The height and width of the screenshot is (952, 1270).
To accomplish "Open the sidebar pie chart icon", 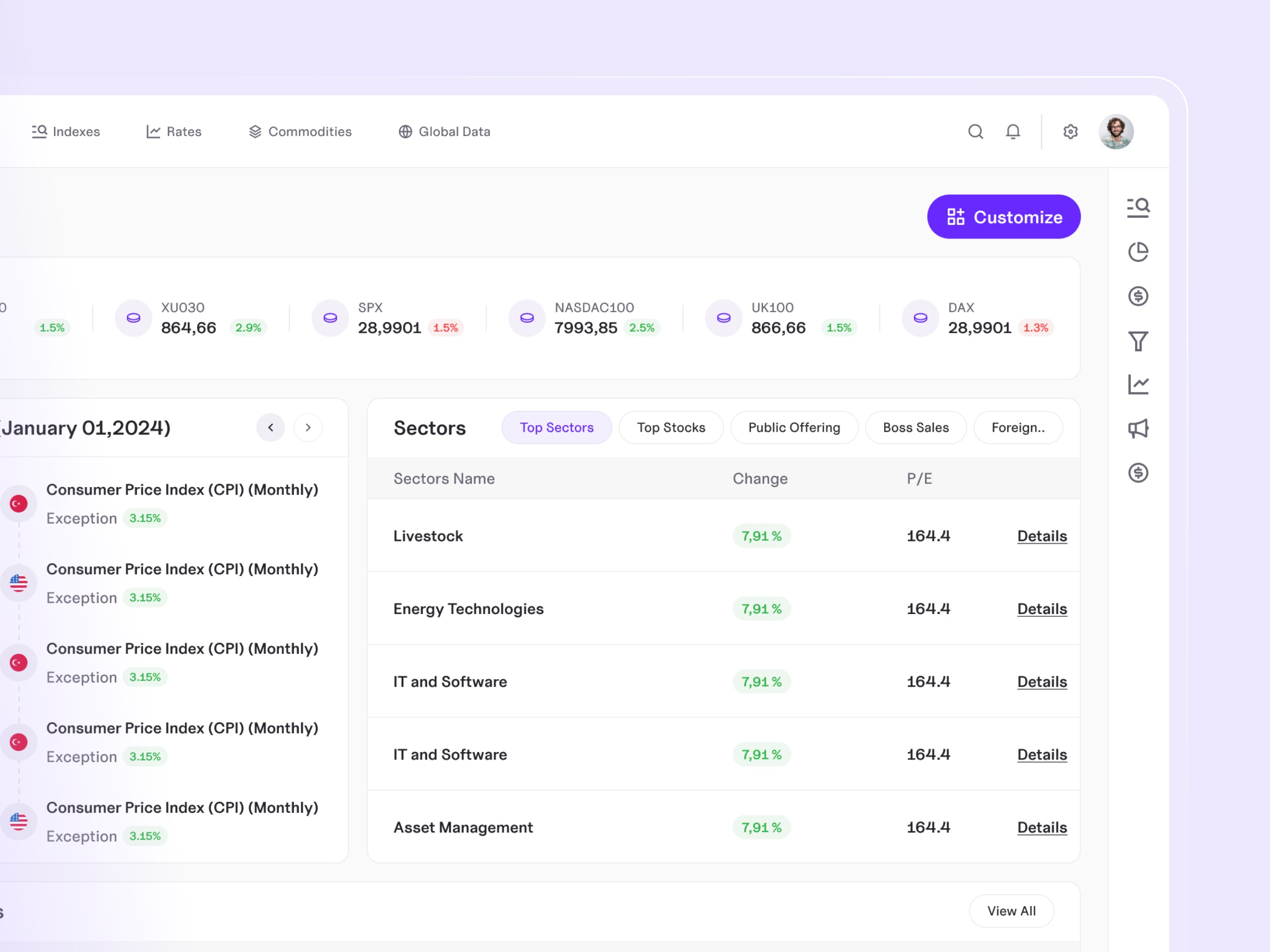I will tap(1138, 251).
